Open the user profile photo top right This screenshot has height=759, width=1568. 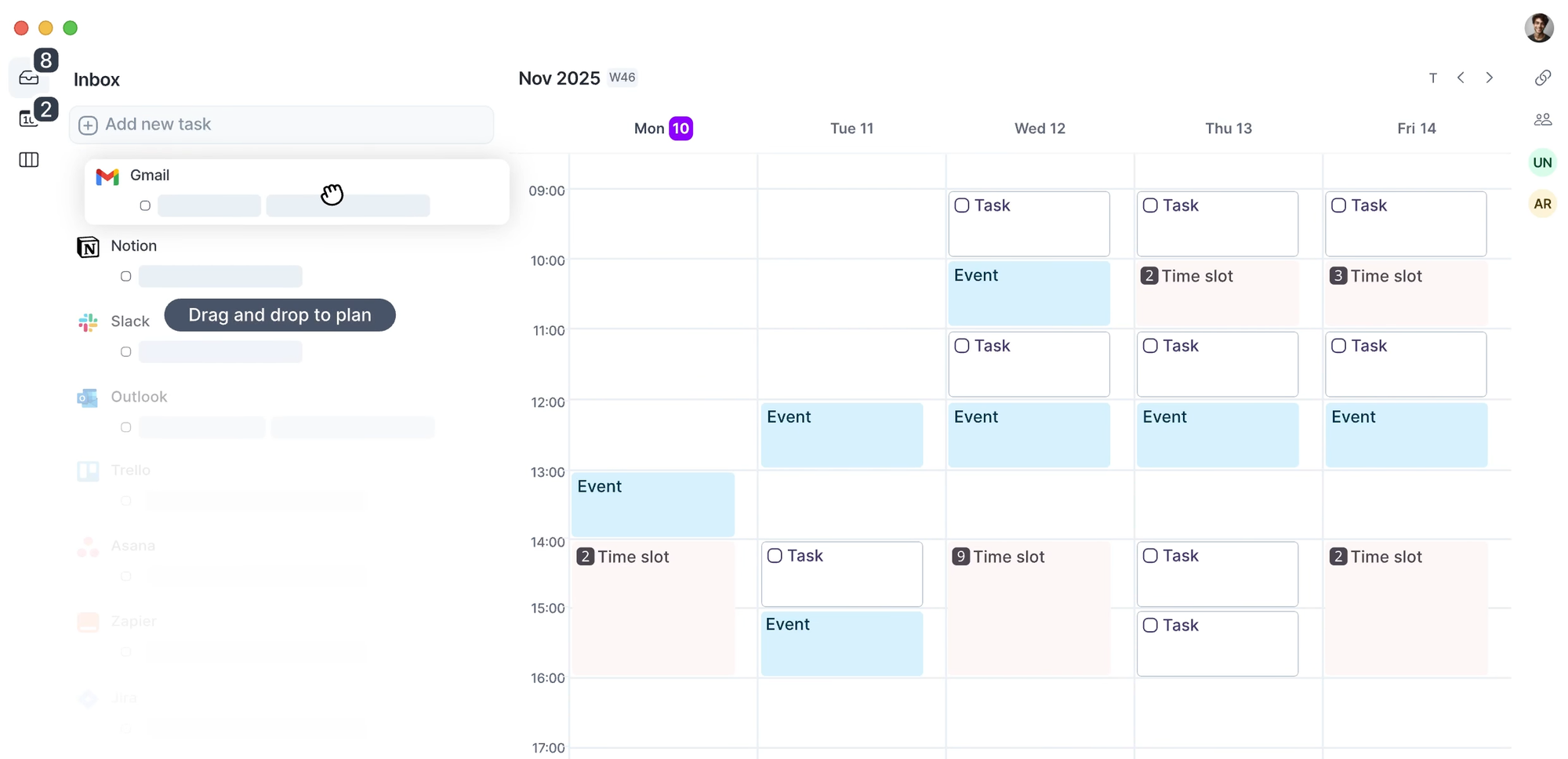pos(1539,28)
